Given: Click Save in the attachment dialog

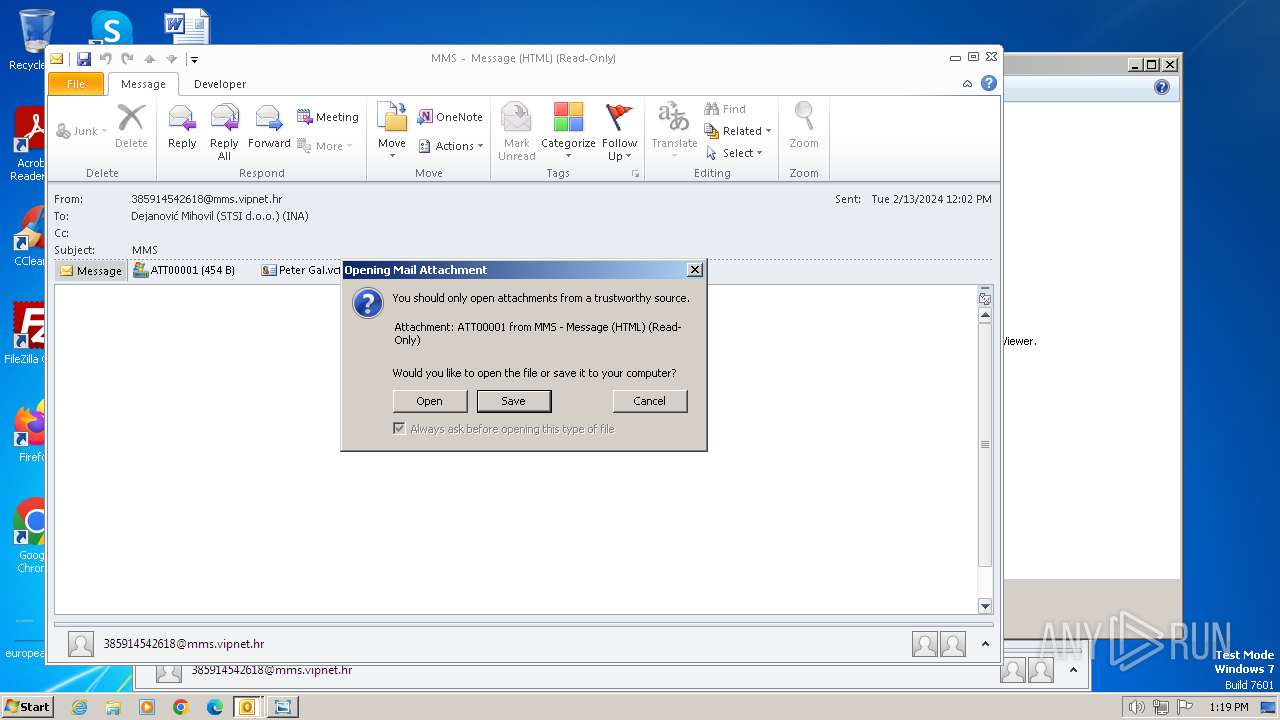Looking at the screenshot, I should [x=514, y=401].
